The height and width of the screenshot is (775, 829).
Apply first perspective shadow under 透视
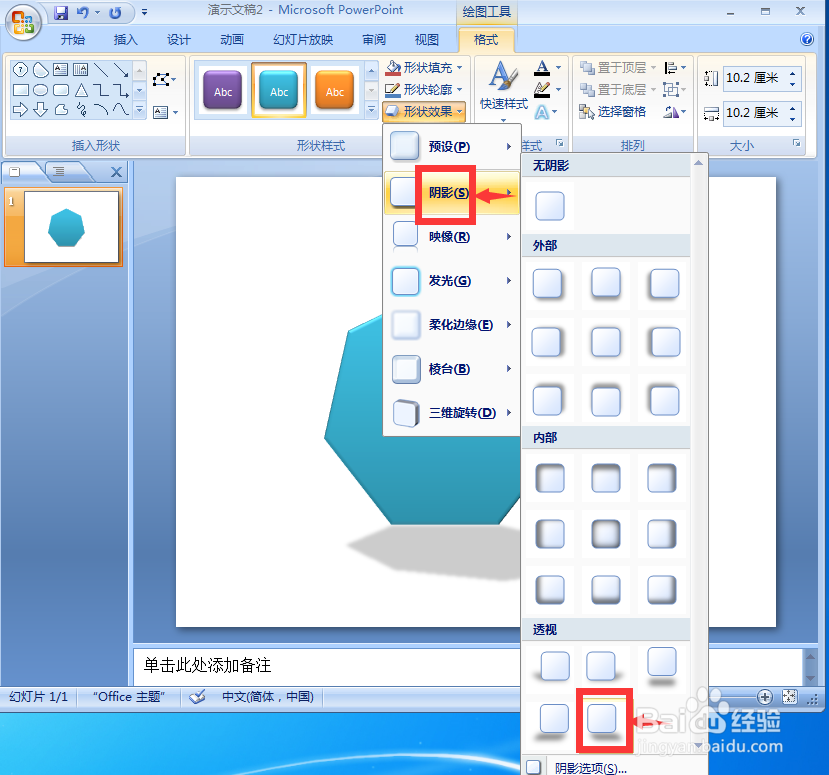pyautogui.click(x=554, y=665)
